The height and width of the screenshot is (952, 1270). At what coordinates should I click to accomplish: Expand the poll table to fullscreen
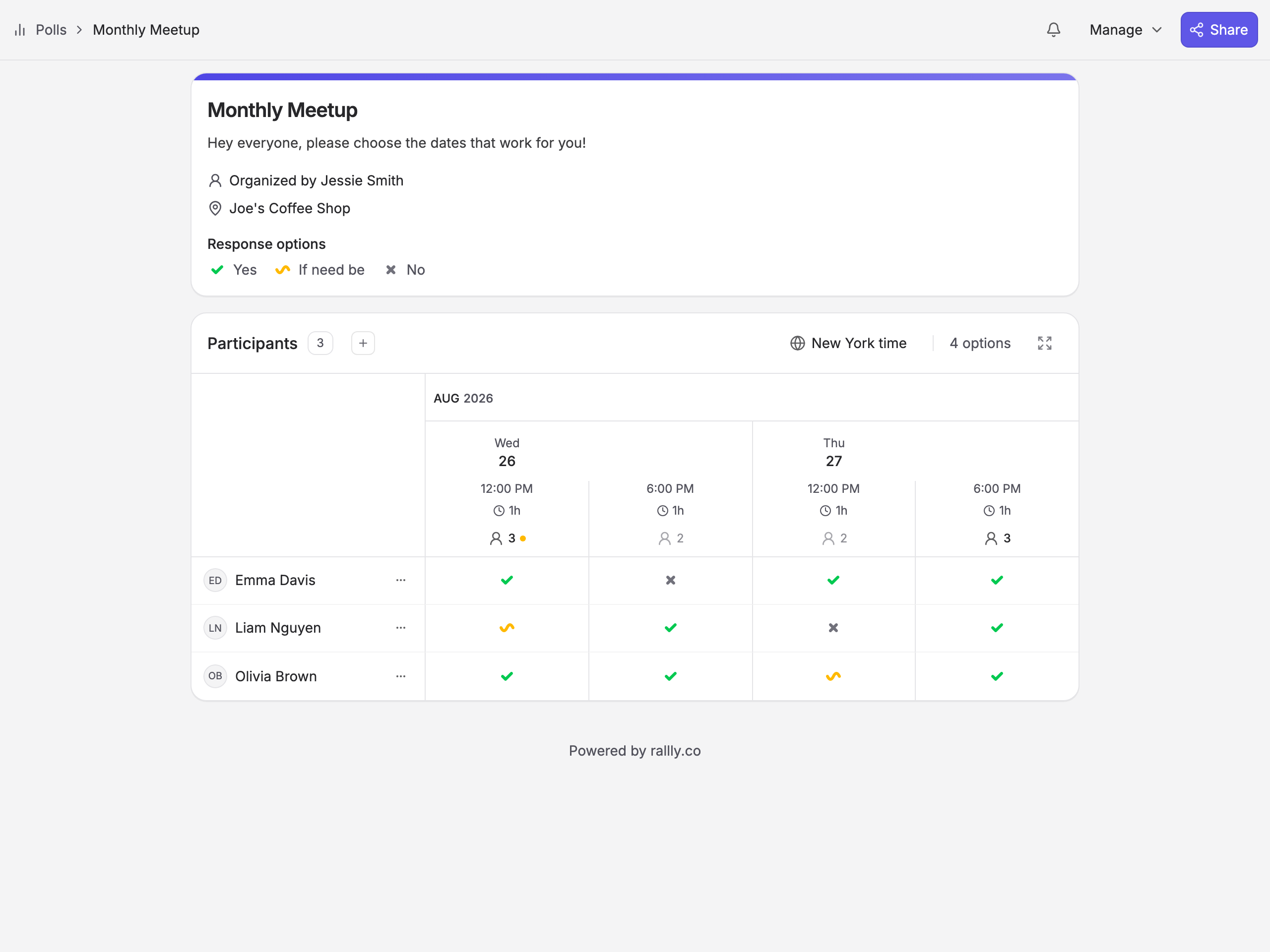point(1044,343)
